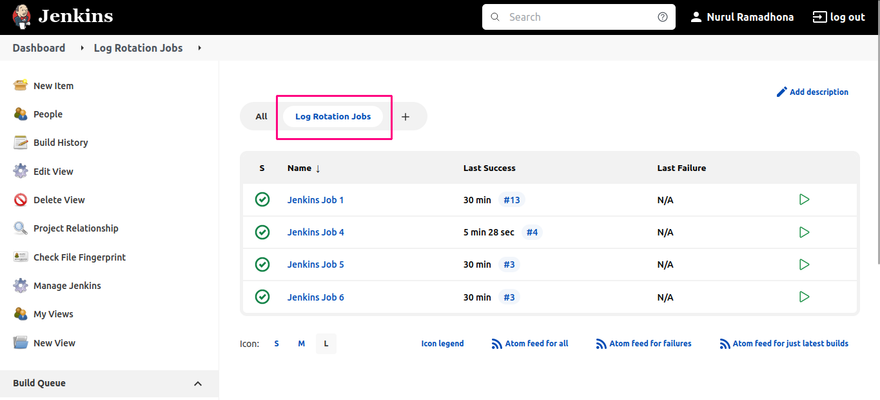The width and height of the screenshot is (880, 400).
Task: Click the My Views people icon
Action: pyautogui.click(x=20, y=314)
